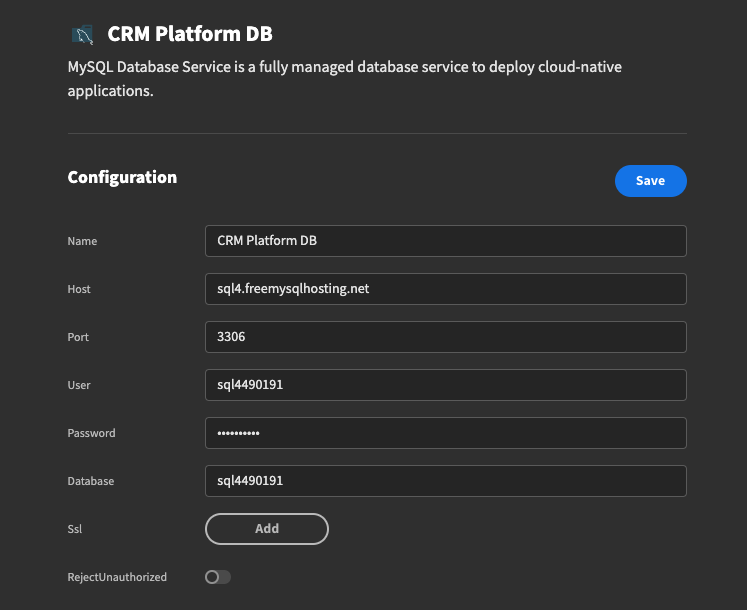
Task: Click the Ssl row label
Action: click(75, 529)
